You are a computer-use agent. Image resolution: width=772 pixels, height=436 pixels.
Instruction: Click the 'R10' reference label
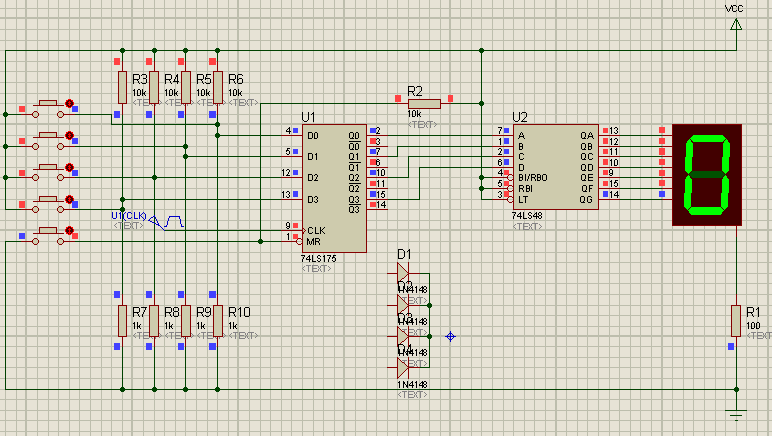pos(239,312)
